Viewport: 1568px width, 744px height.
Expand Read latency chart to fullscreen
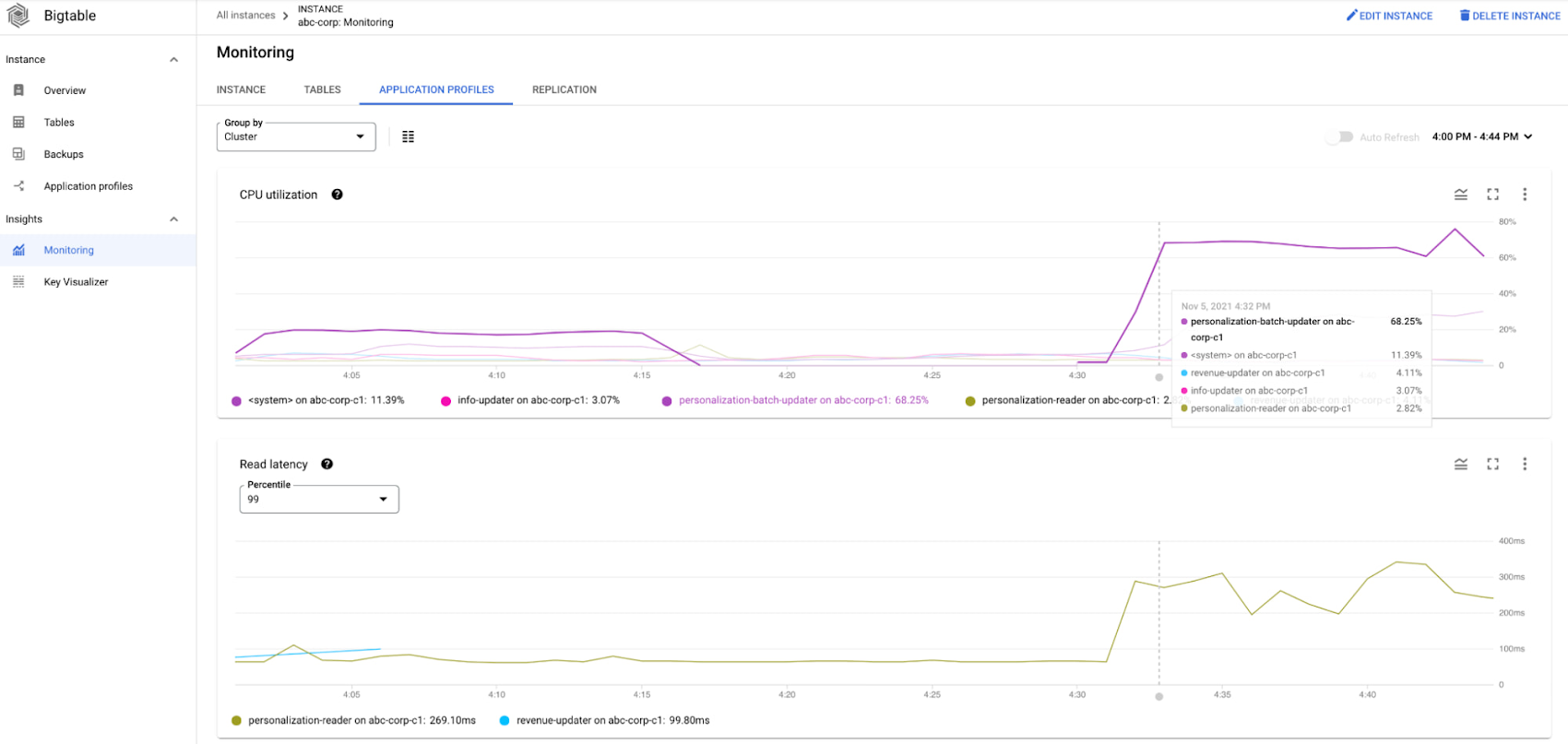pyautogui.click(x=1493, y=464)
